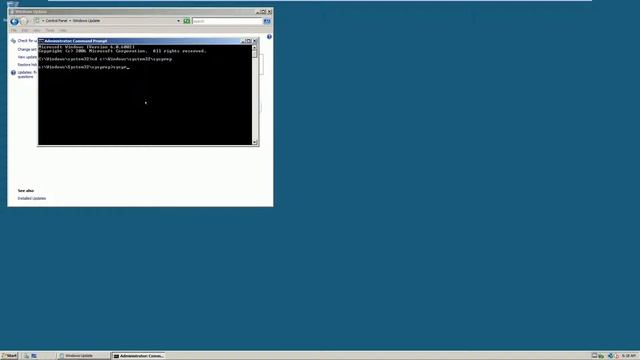640x360 pixels.
Task: Open the Tools menu in Windows Update
Action: (x=50, y=30)
